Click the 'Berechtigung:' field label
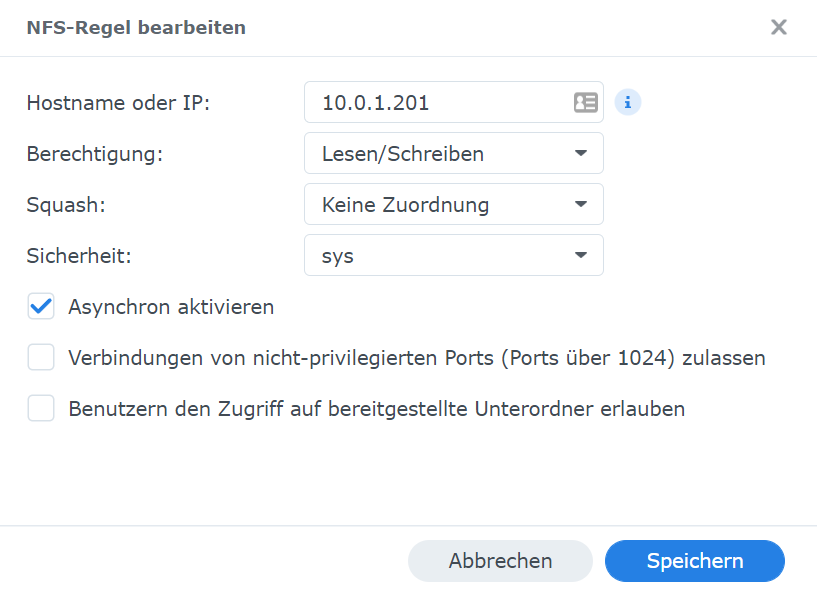Image resolution: width=817 pixels, height=597 pixels. tap(94, 154)
